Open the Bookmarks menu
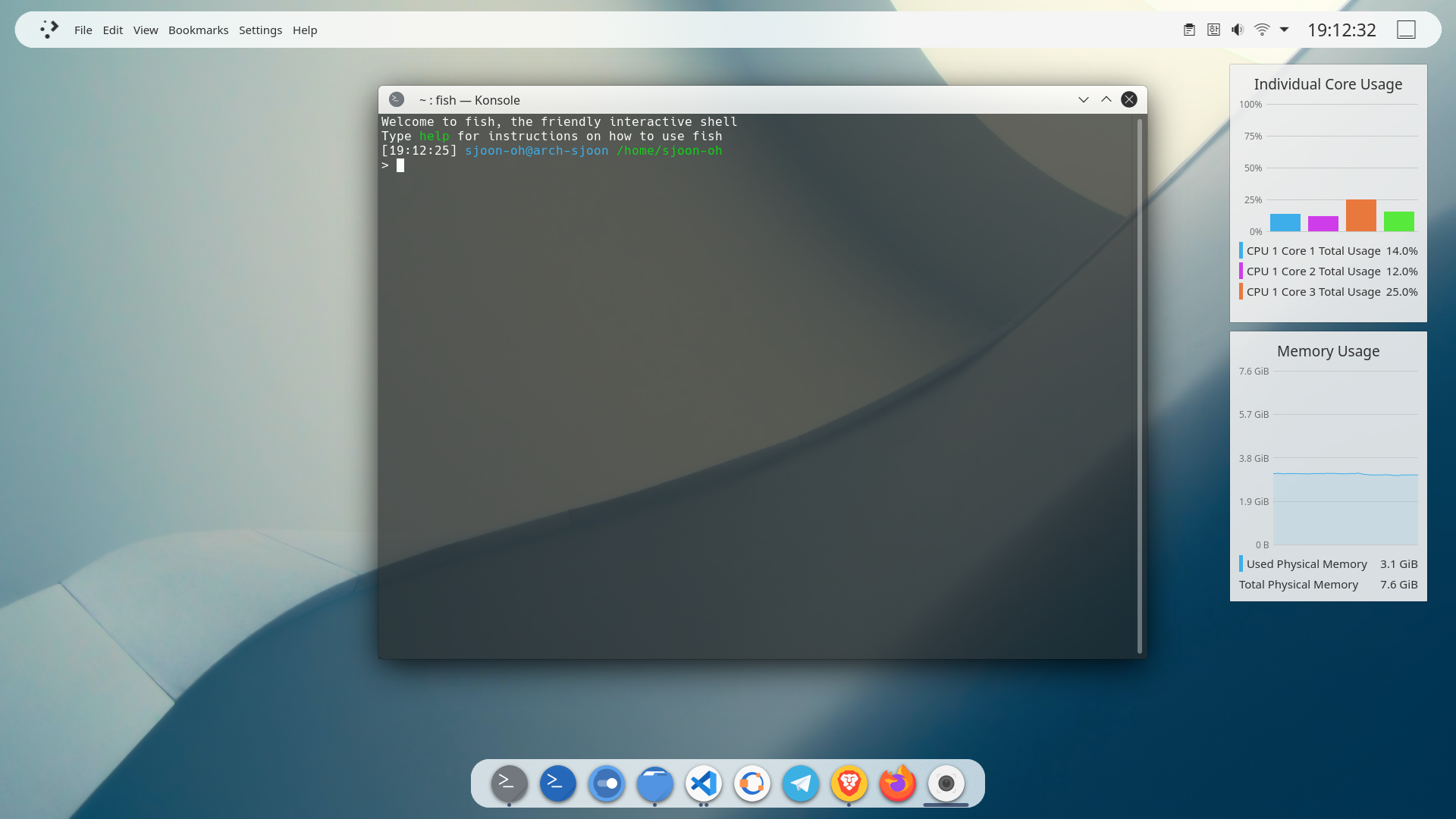1456x819 pixels. pos(198,30)
